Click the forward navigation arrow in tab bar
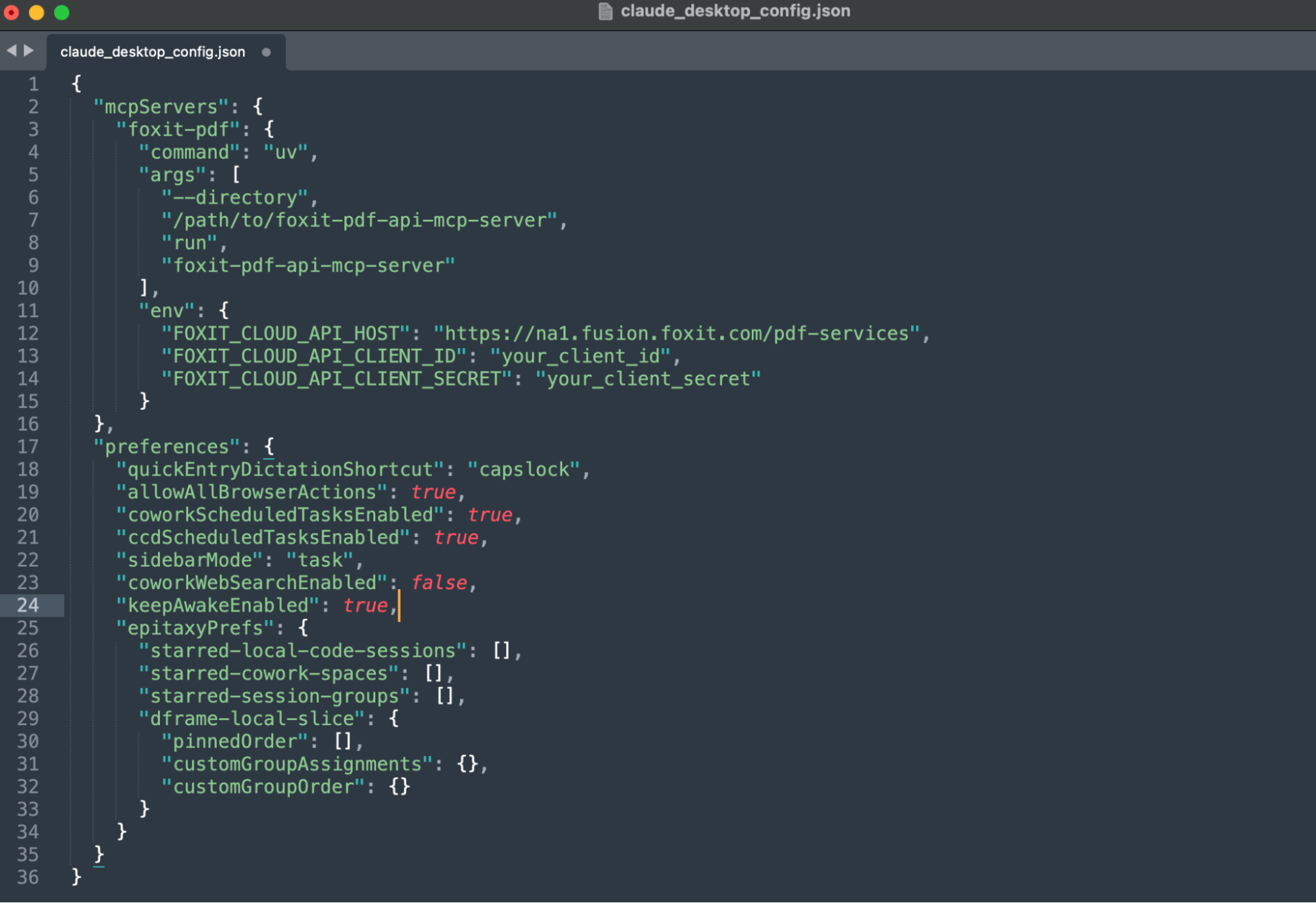Screen dimensions: 1316x903 click(x=29, y=51)
